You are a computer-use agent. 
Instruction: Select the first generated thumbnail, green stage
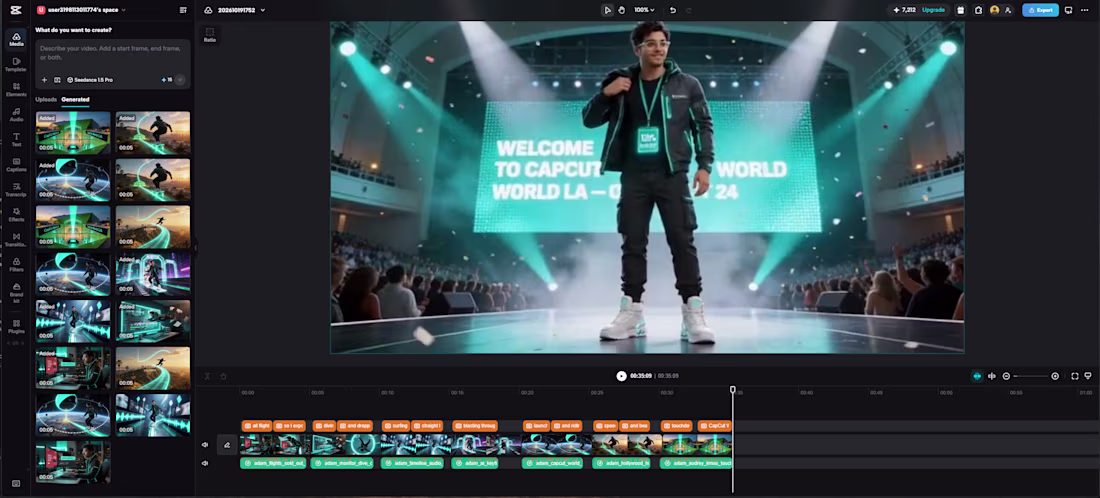pos(73,133)
